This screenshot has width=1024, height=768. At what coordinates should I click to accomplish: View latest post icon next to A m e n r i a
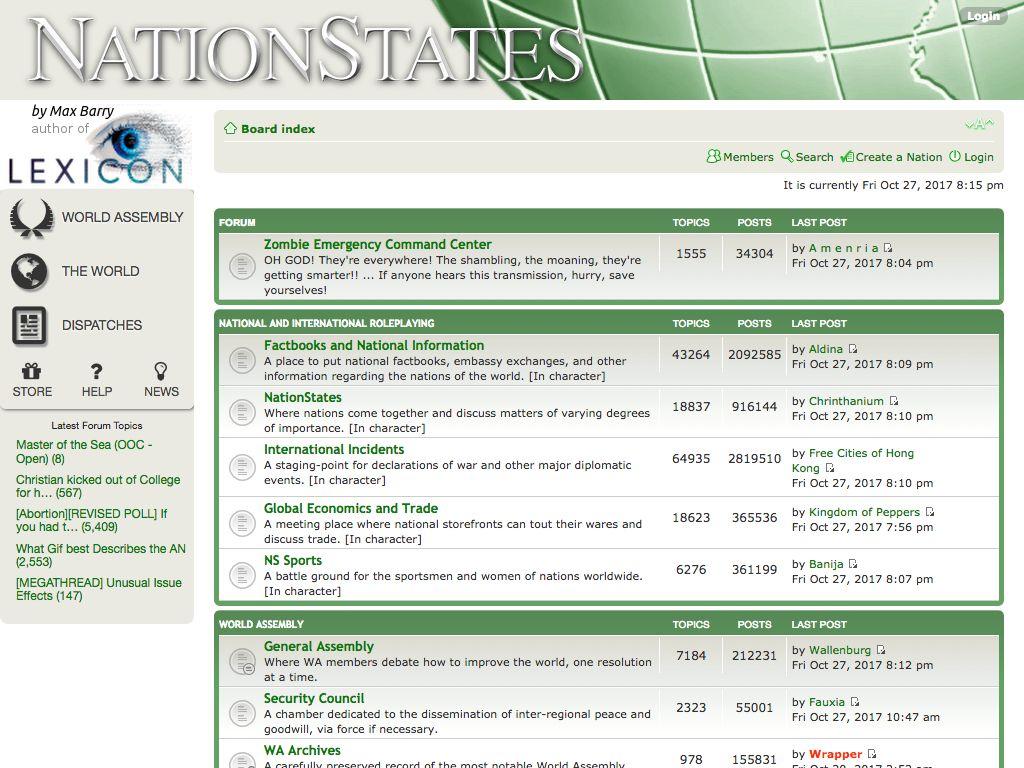tap(888, 248)
